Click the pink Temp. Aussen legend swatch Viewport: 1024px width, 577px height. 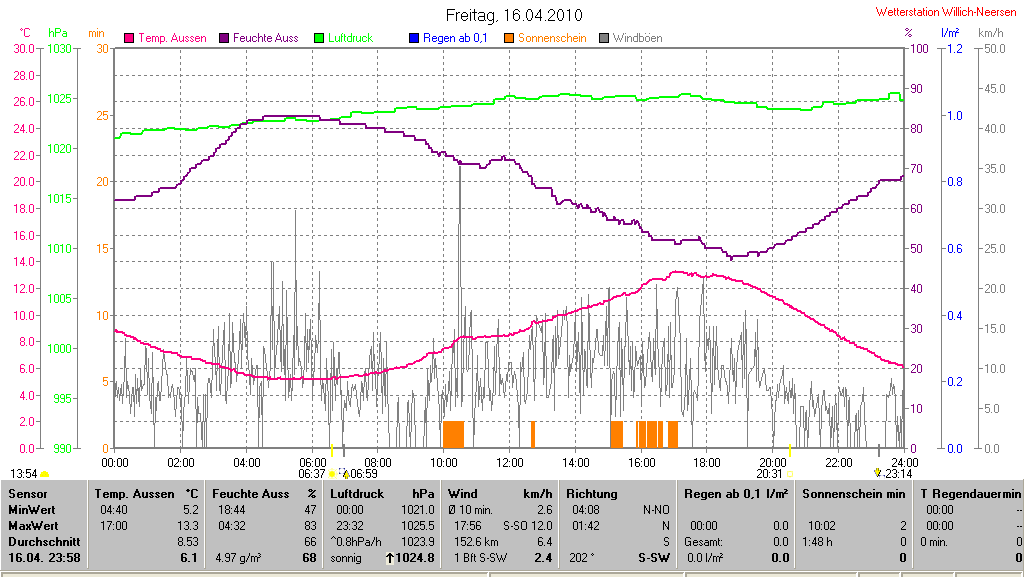point(129,39)
